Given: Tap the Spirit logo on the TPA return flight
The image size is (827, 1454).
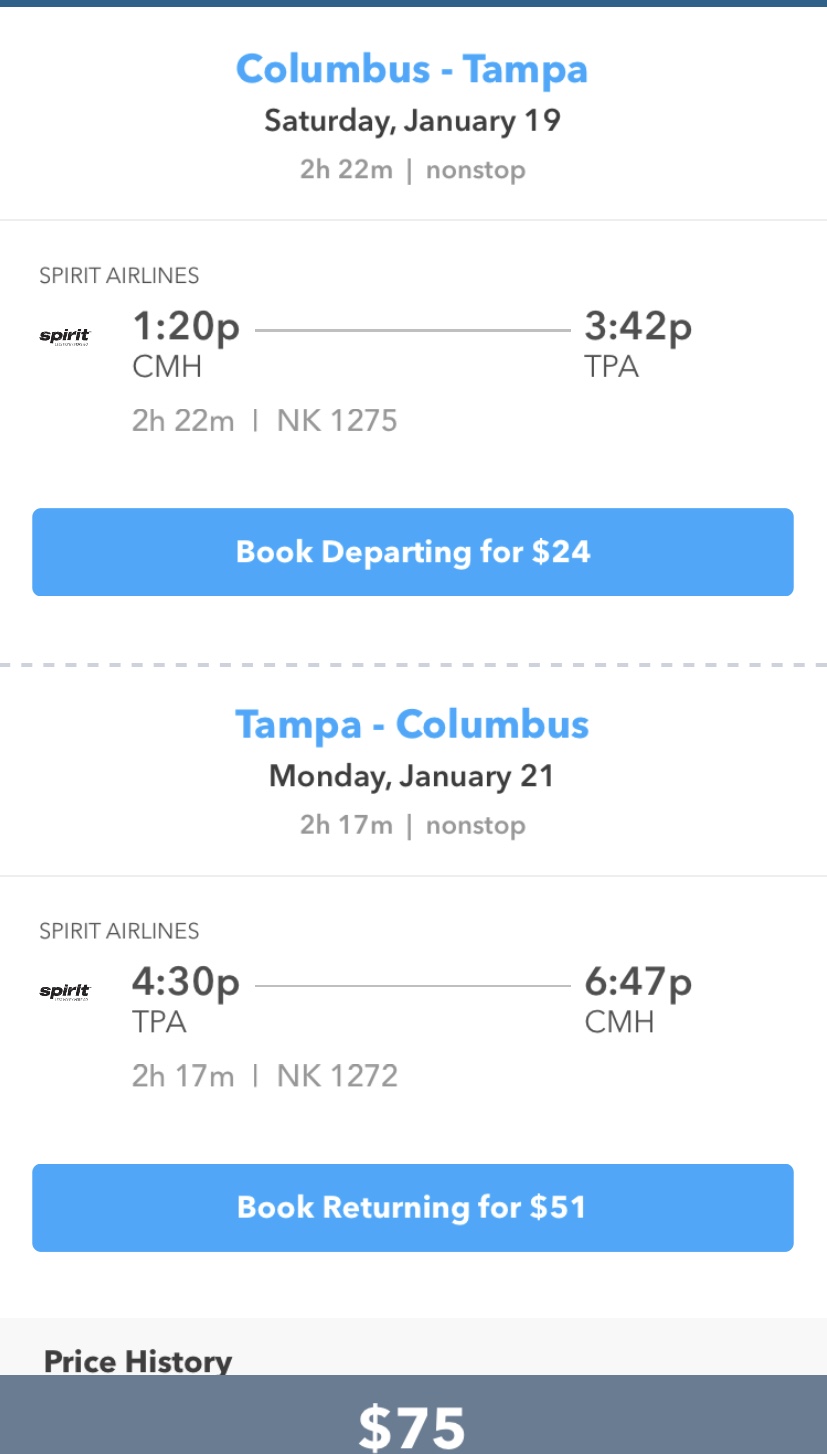Looking at the screenshot, I should click(x=65, y=992).
